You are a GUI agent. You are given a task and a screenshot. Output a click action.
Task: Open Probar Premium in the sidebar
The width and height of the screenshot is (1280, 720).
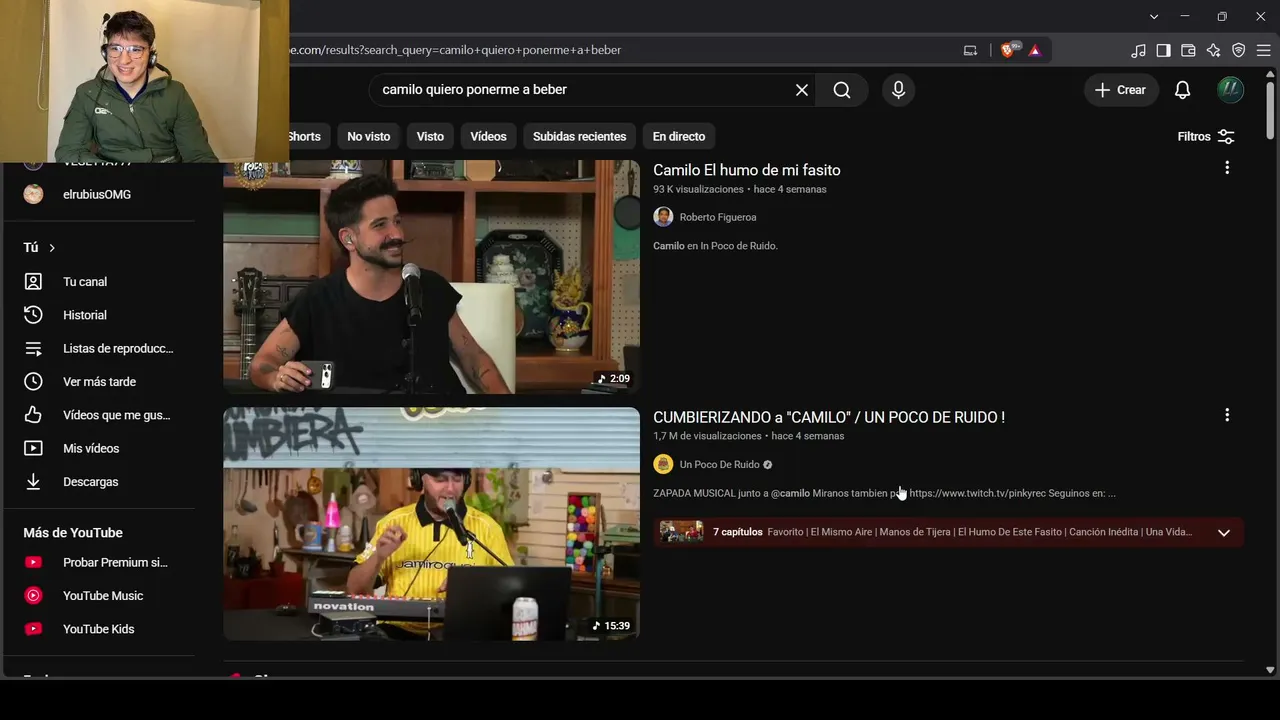[99, 562]
